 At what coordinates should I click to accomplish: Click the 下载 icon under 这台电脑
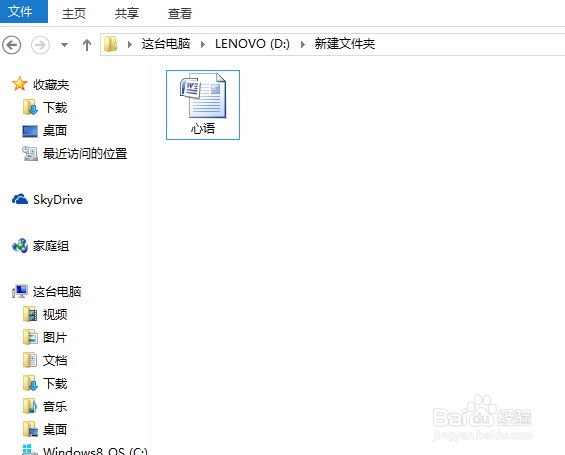pos(30,383)
